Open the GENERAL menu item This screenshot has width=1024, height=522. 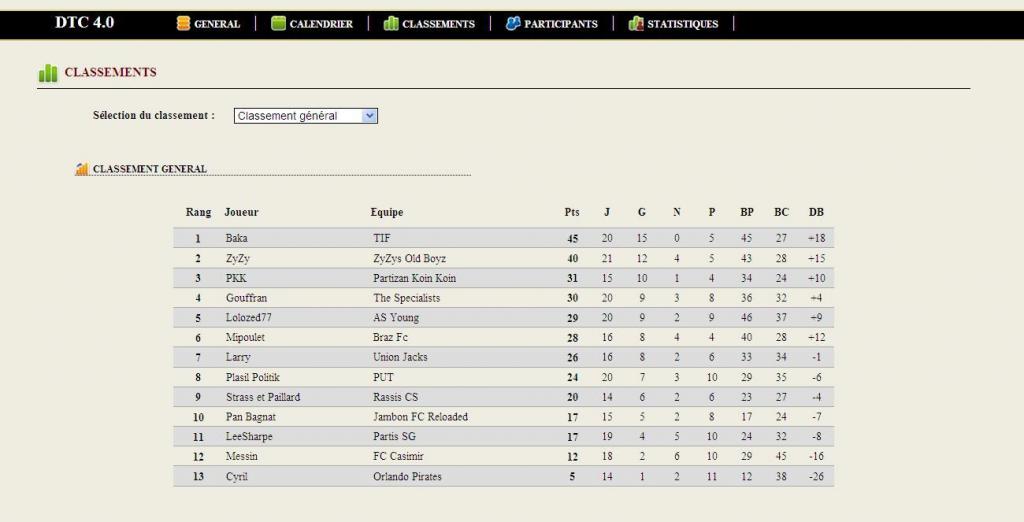(x=217, y=24)
